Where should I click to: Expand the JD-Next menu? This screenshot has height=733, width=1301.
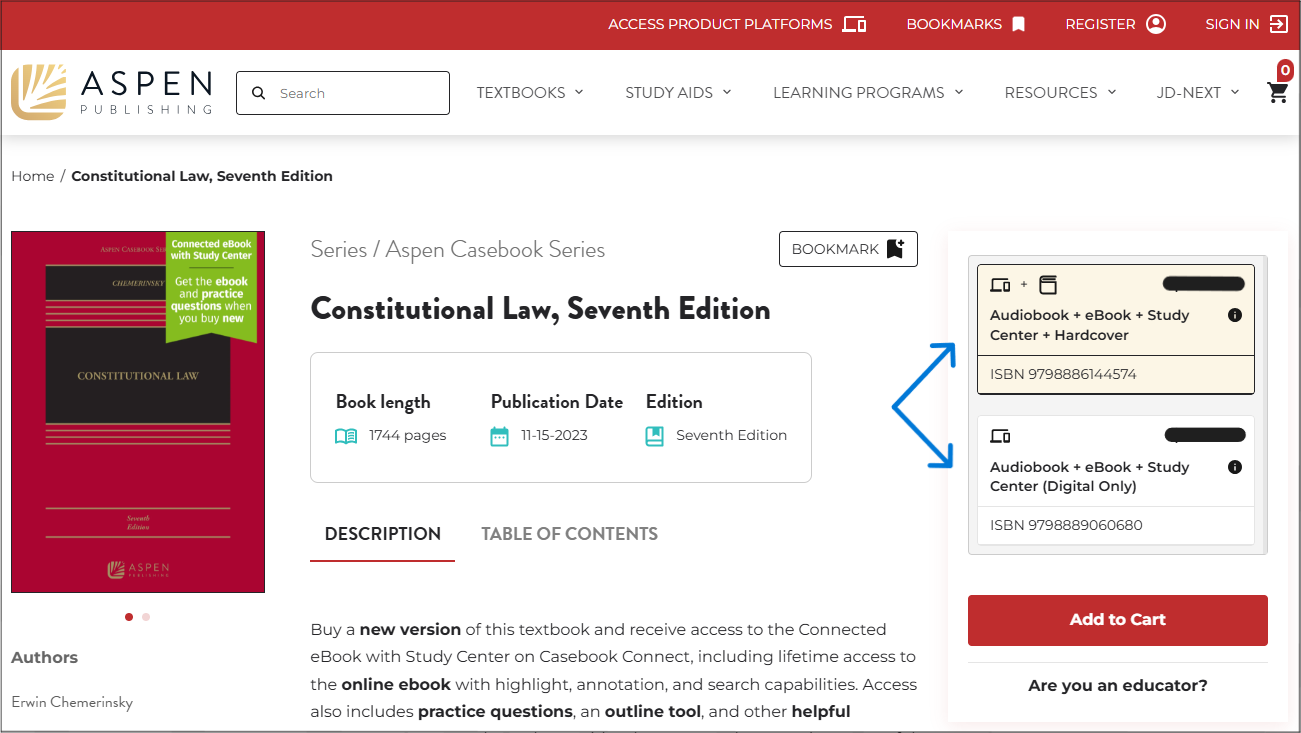[1198, 92]
